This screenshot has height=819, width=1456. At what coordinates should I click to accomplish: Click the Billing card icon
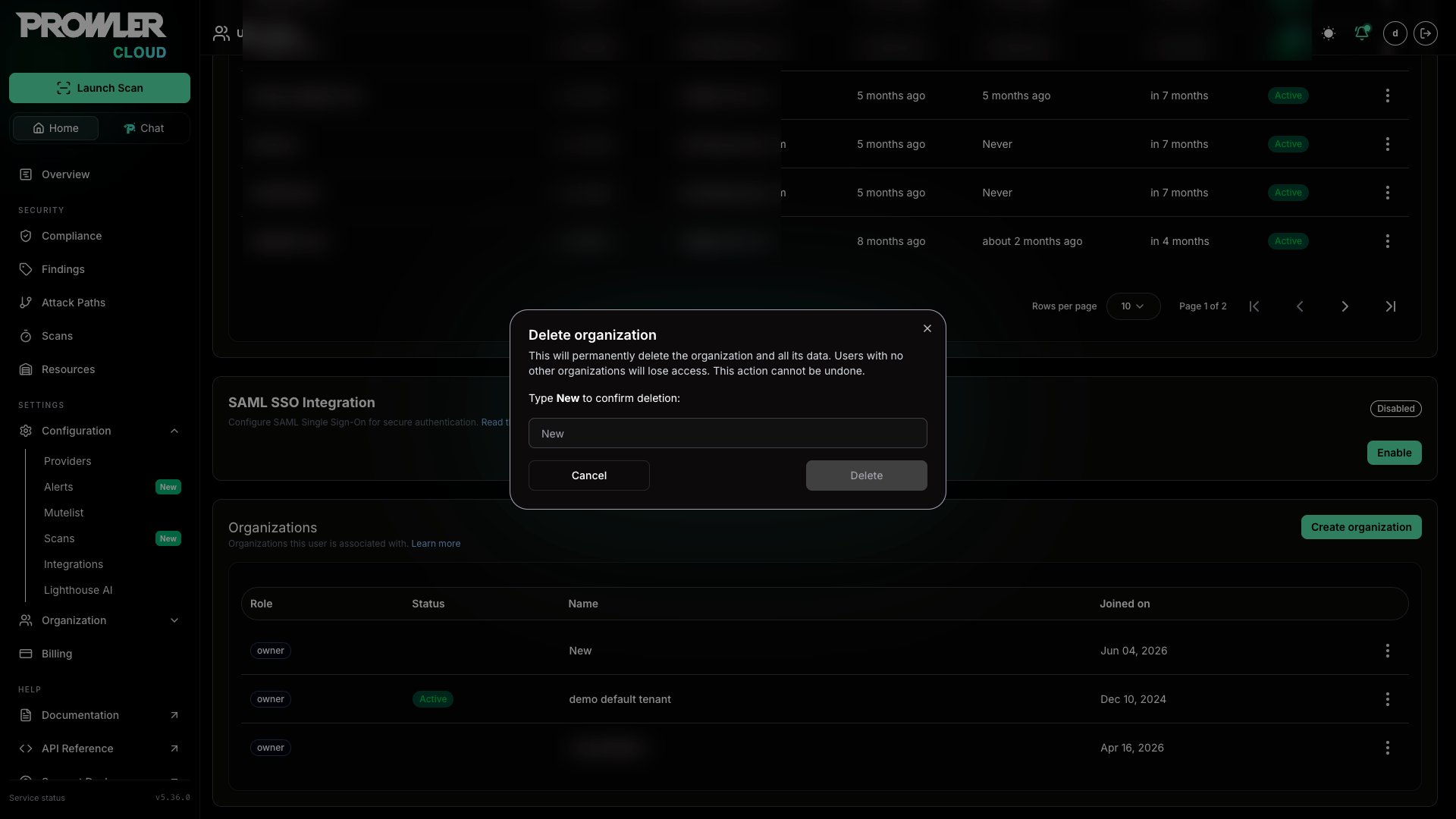click(26, 654)
